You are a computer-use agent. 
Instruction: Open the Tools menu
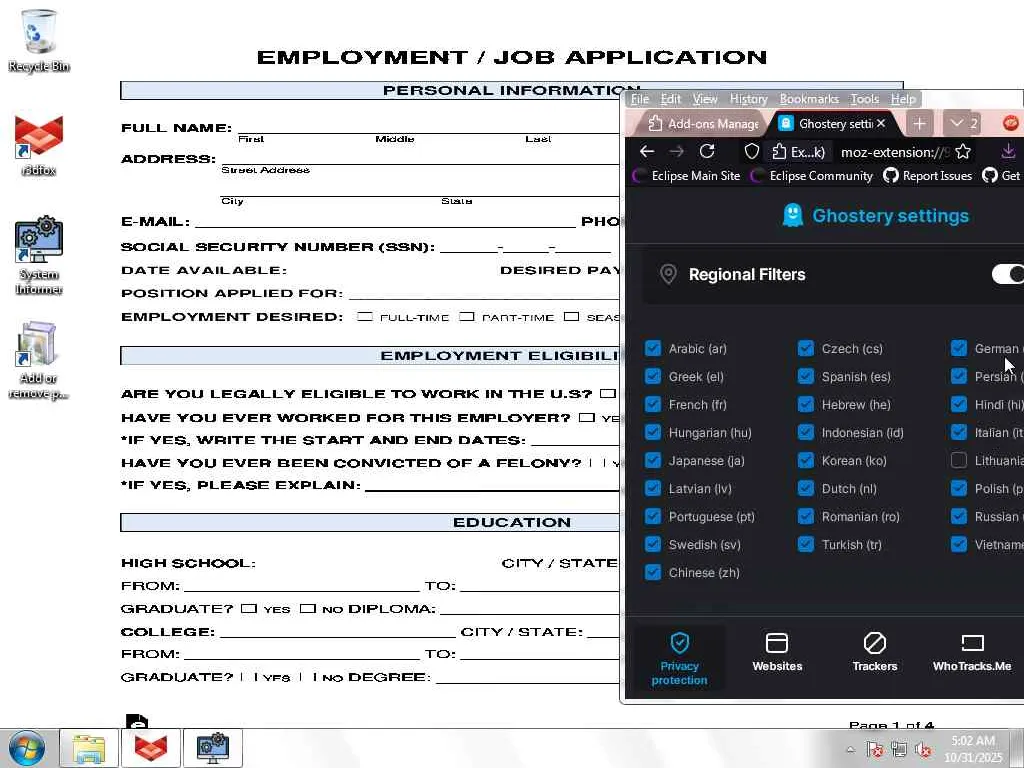click(864, 99)
